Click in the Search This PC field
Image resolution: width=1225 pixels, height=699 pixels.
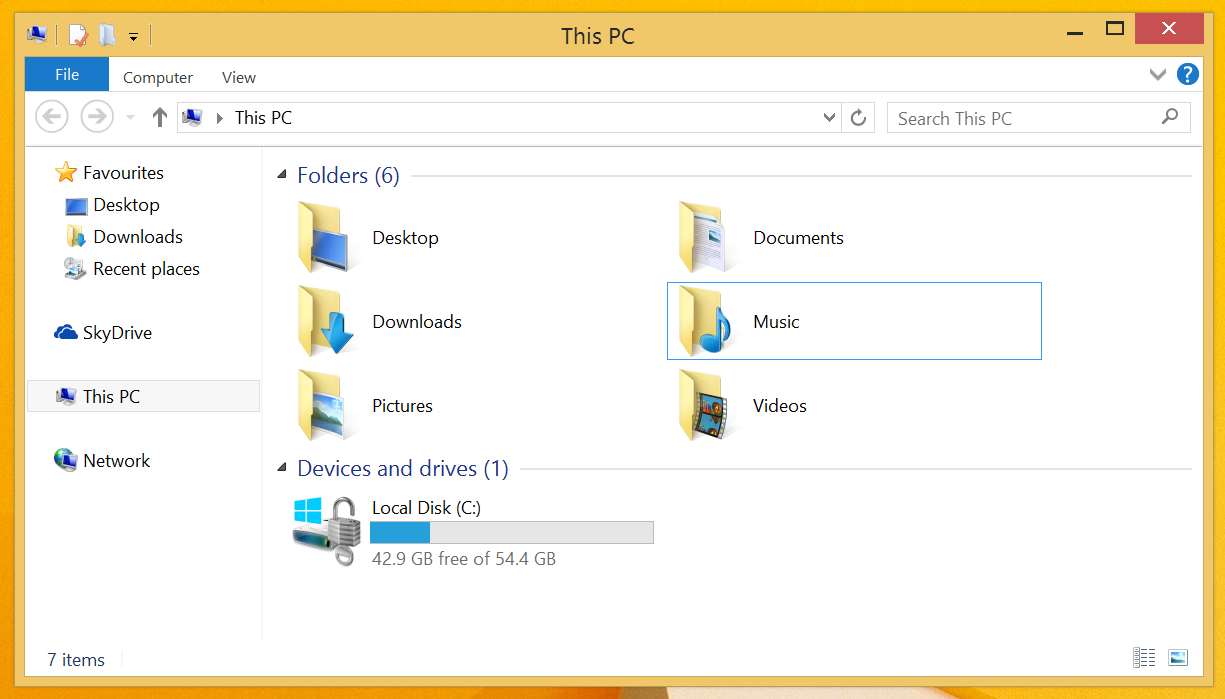(x=1025, y=118)
